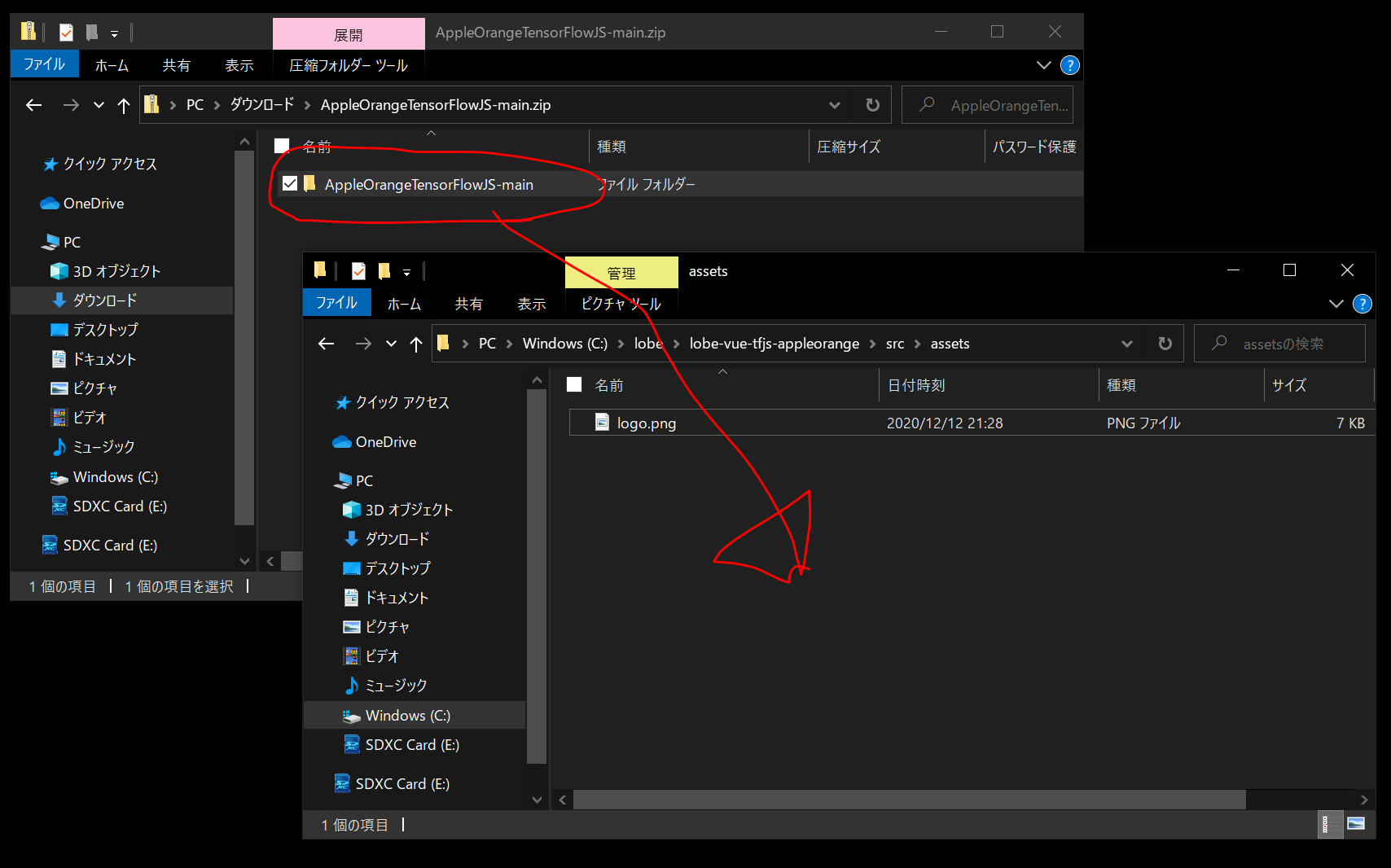
Task: Open 圧縮フォルダー ツール tab in zip window
Action: (349, 65)
